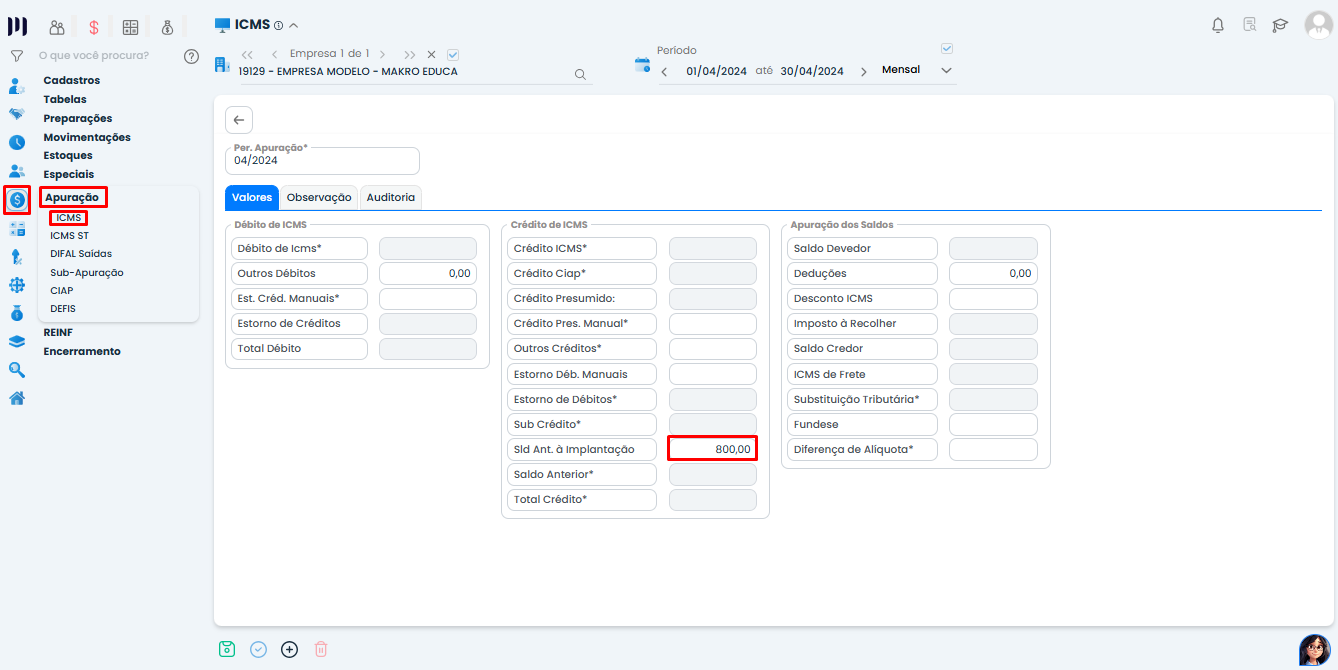Go to next period with right chevron

coord(863,71)
